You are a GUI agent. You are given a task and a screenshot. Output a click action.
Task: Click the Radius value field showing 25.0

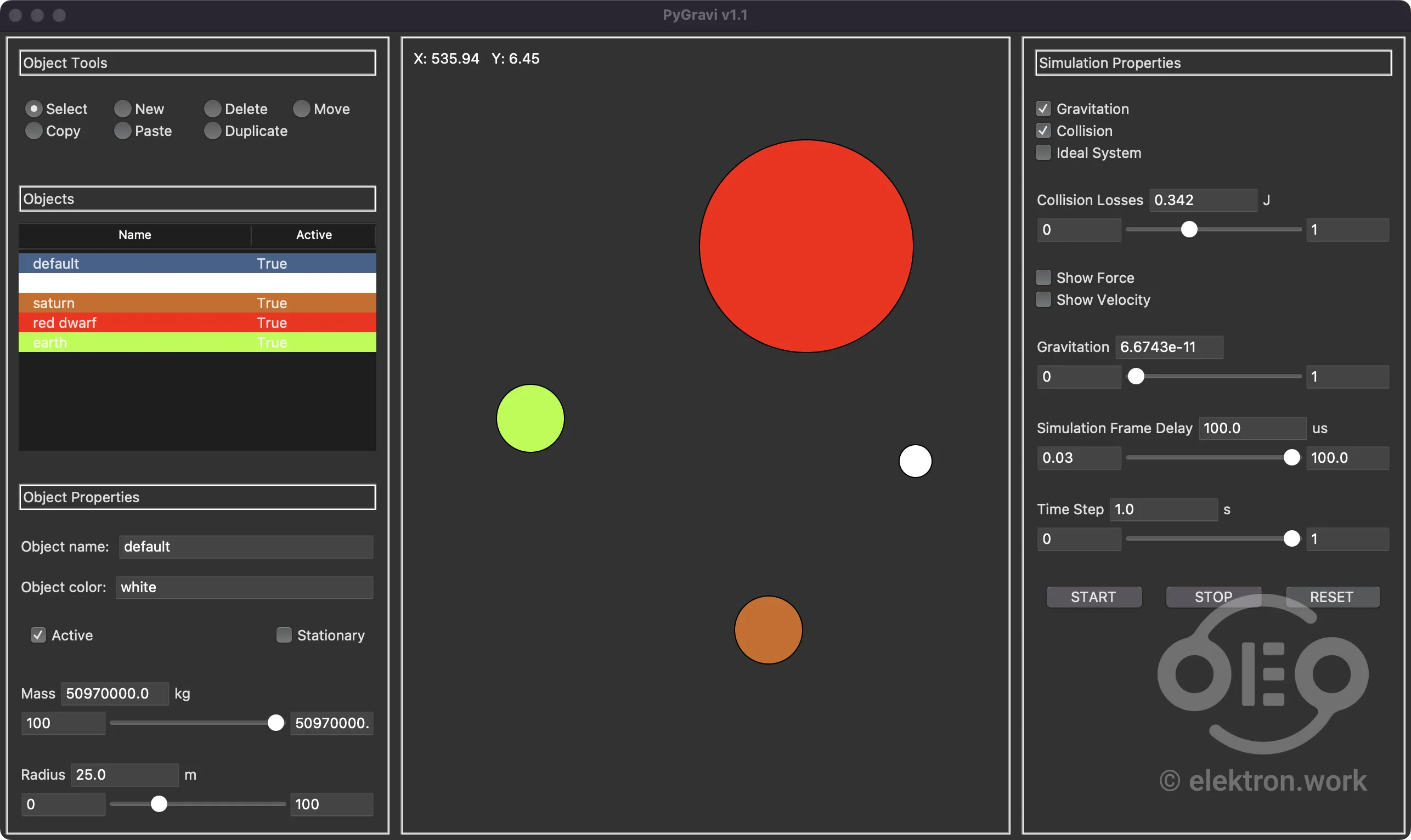click(x=125, y=775)
